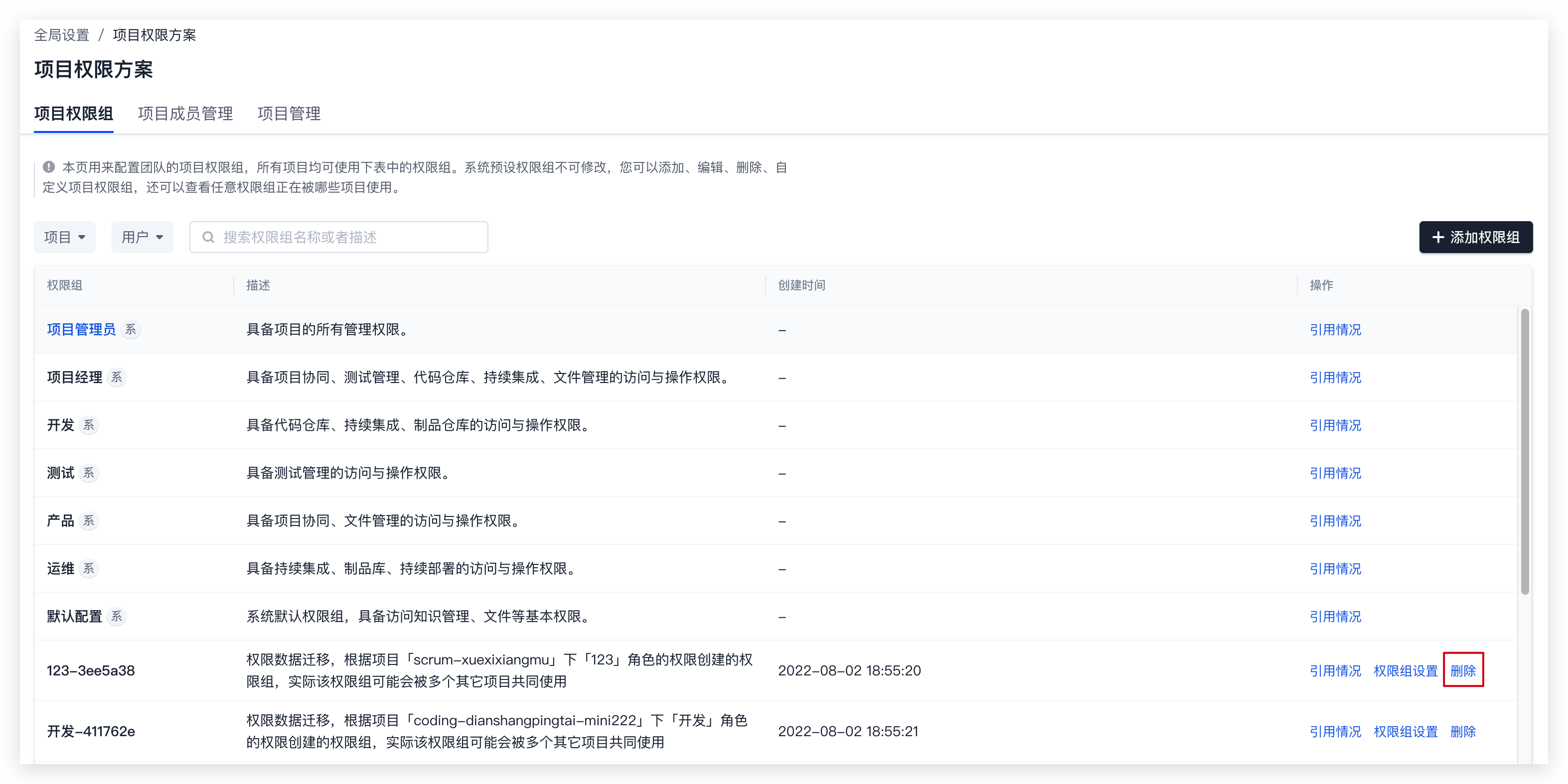Switch to the 项目权限组 tab
The image size is (1568, 784).
coord(74,114)
